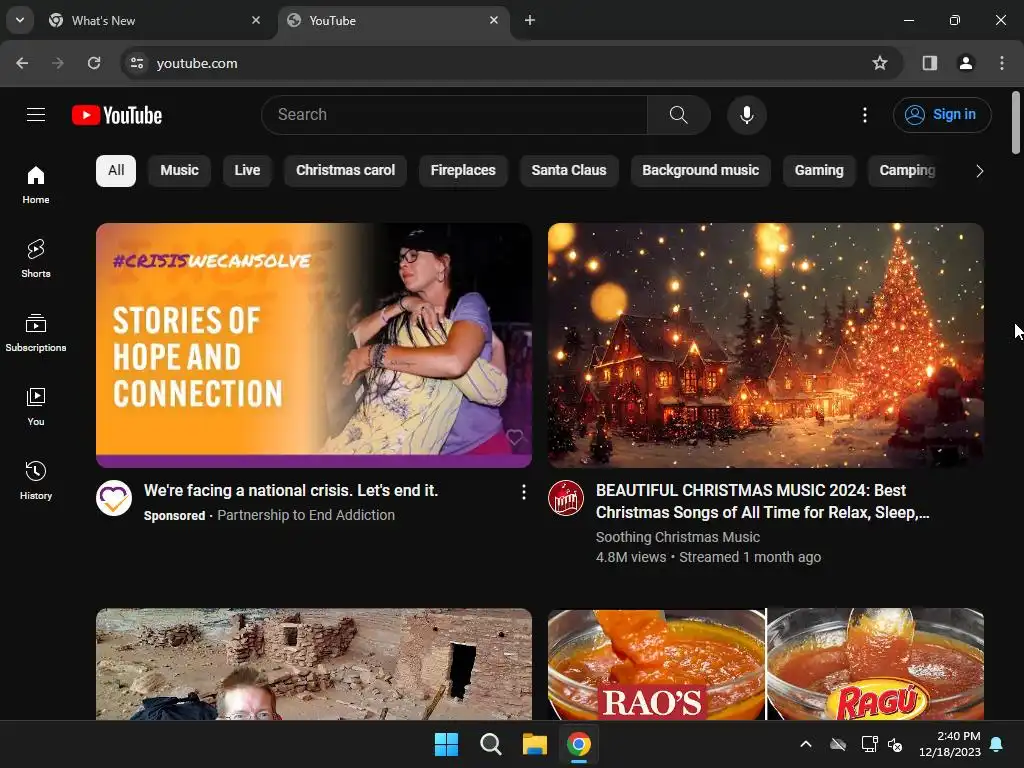
Task: Bookmark this page with star icon
Action: (x=880, y=63)
